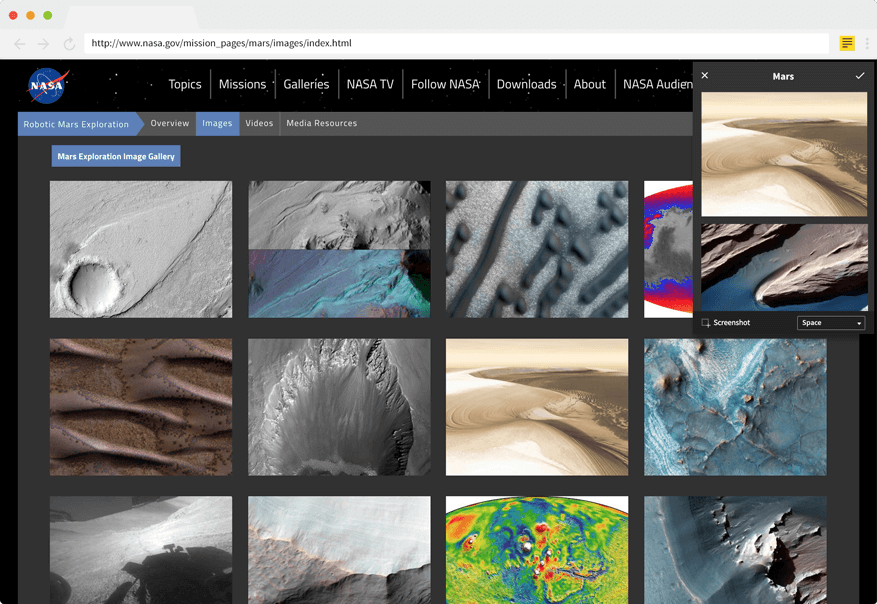Open the crater thumbnail in the gallery
The width and height of the screenshot is (877, 604).
click(140, 249)
